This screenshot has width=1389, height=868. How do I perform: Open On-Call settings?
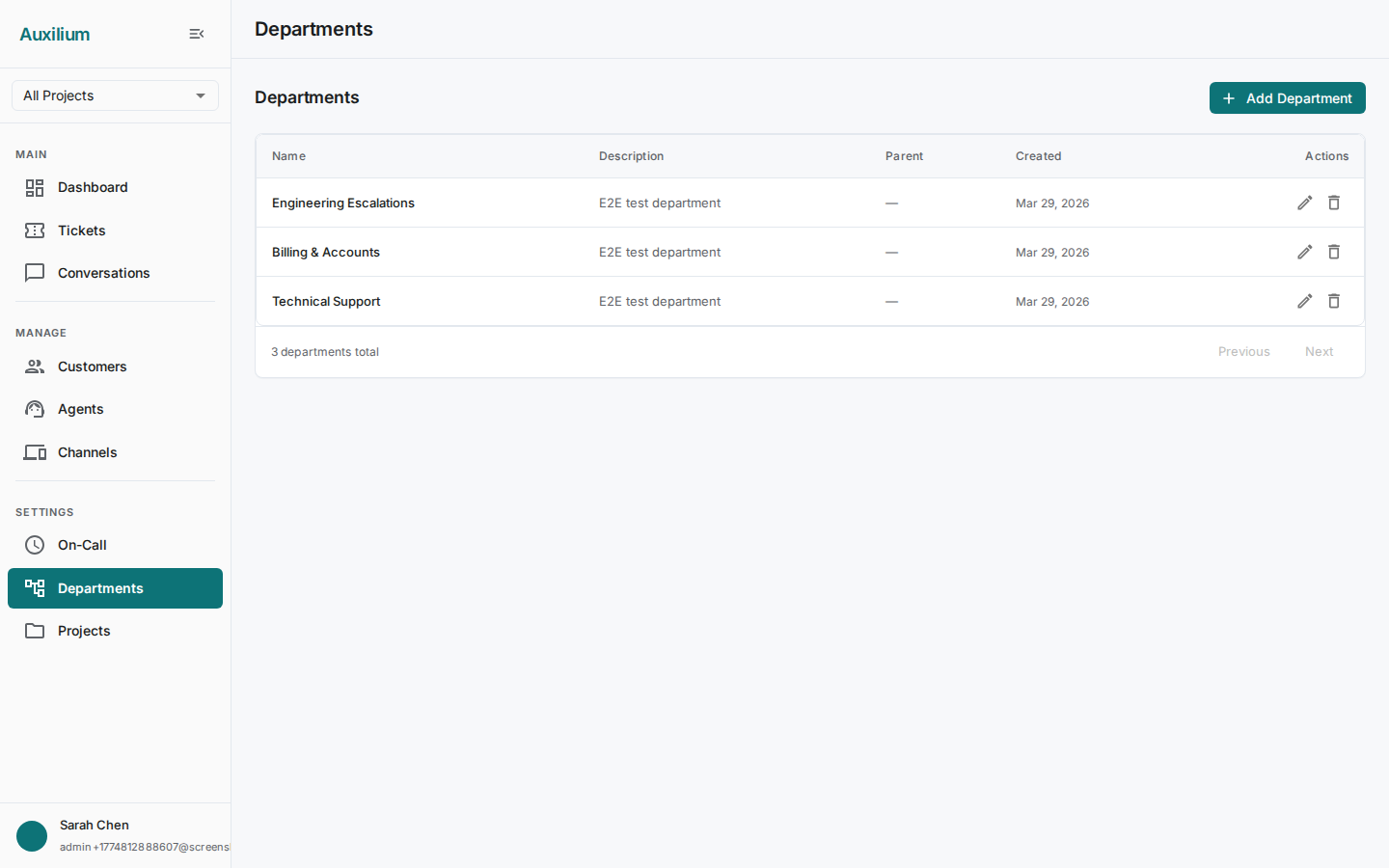(82, 545)
